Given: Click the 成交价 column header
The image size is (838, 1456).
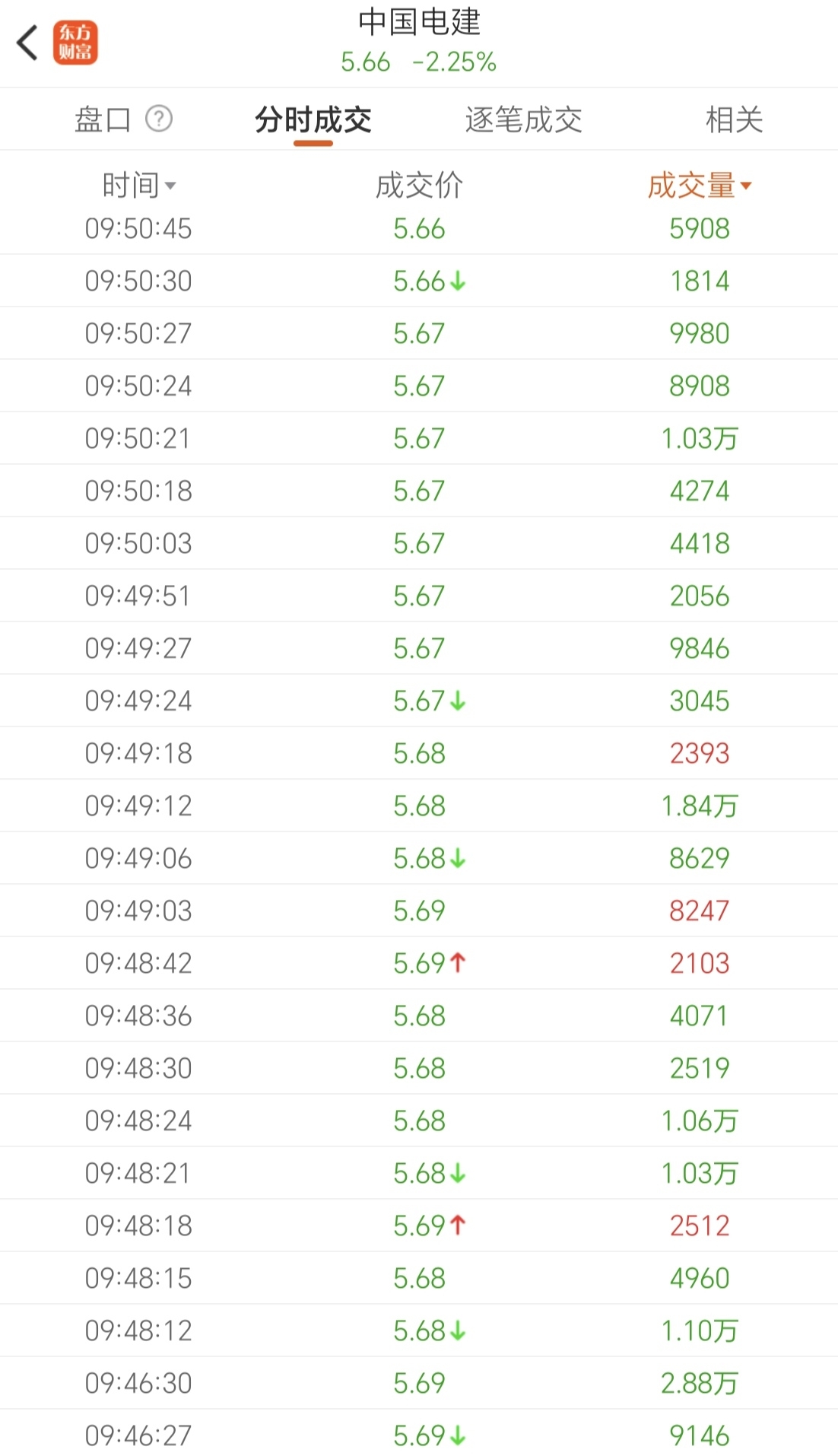Looking at the screenshot, I should pyautogui.click(x=419, y=186).
